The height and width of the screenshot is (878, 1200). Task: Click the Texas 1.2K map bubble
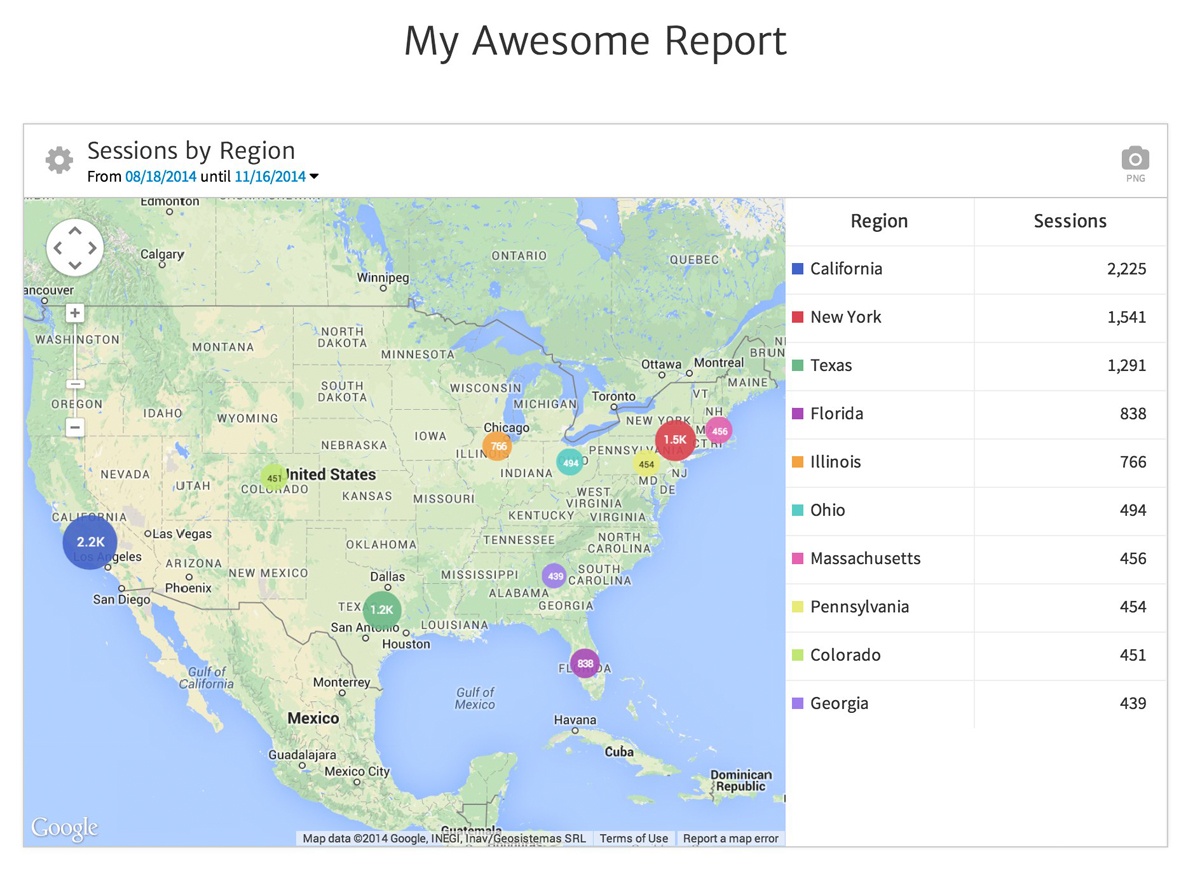click(x=381, y=609)
